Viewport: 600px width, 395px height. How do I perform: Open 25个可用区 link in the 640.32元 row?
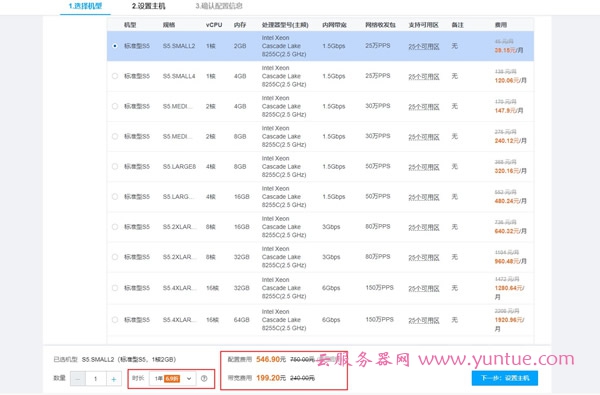click(424, 227)
